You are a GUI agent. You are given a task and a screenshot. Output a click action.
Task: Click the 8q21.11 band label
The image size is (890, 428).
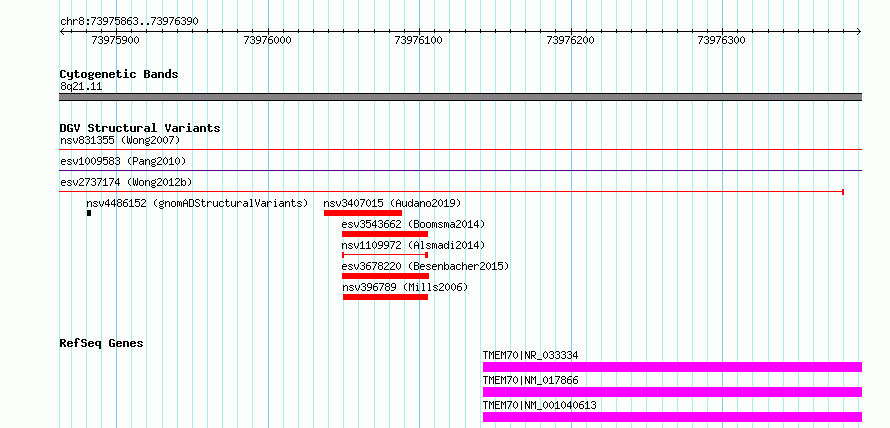81,87
